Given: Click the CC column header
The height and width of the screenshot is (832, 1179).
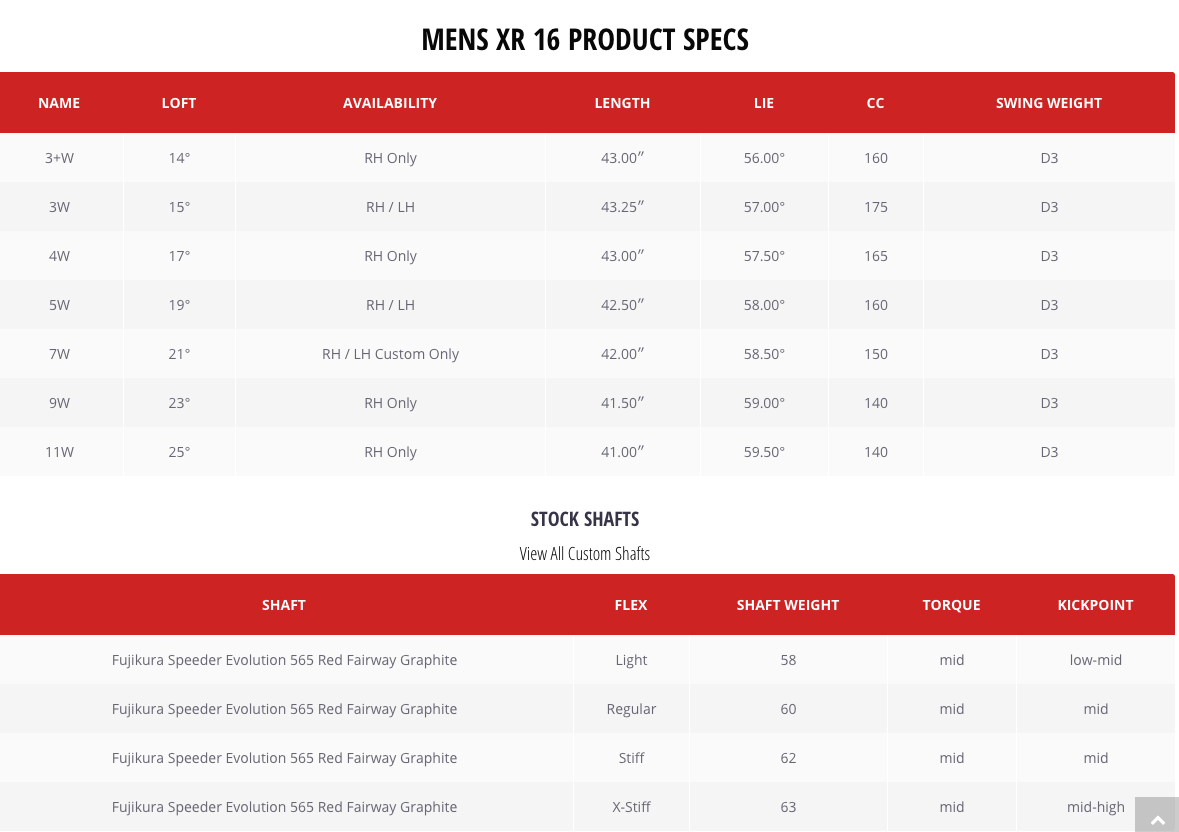Looking at the screenshot, I should point(875,103).
